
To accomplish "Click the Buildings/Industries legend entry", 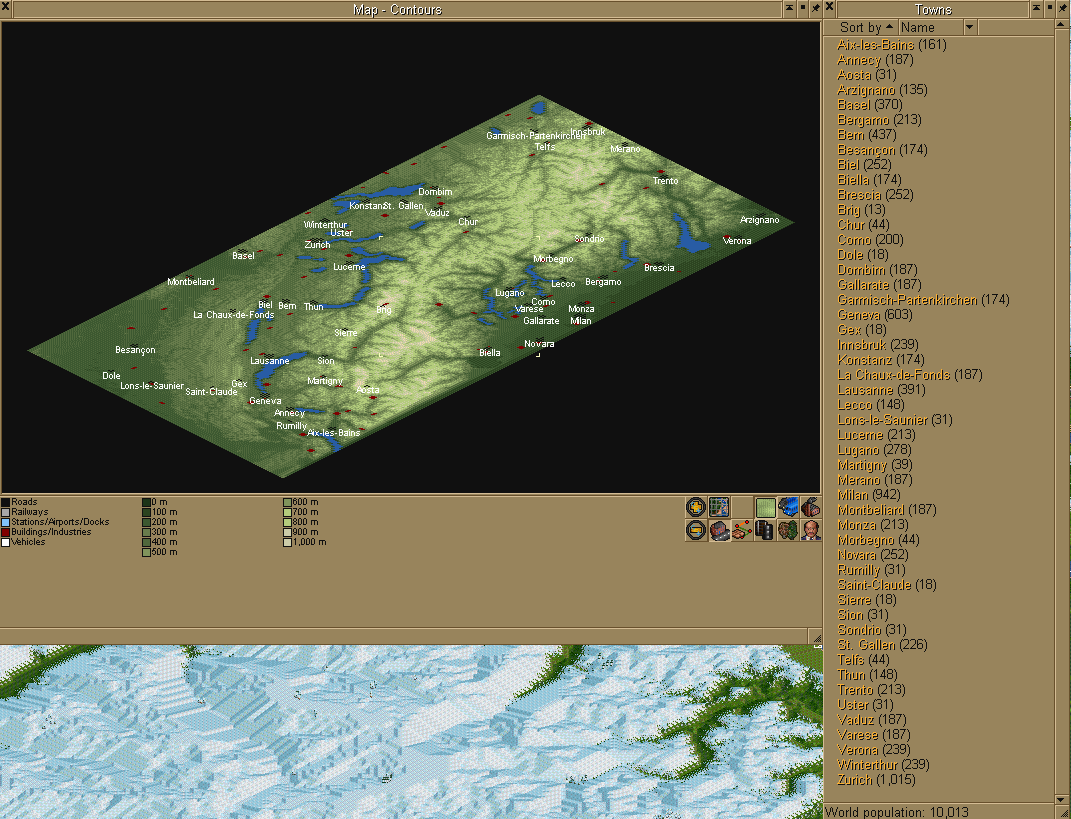I will 46,532.
